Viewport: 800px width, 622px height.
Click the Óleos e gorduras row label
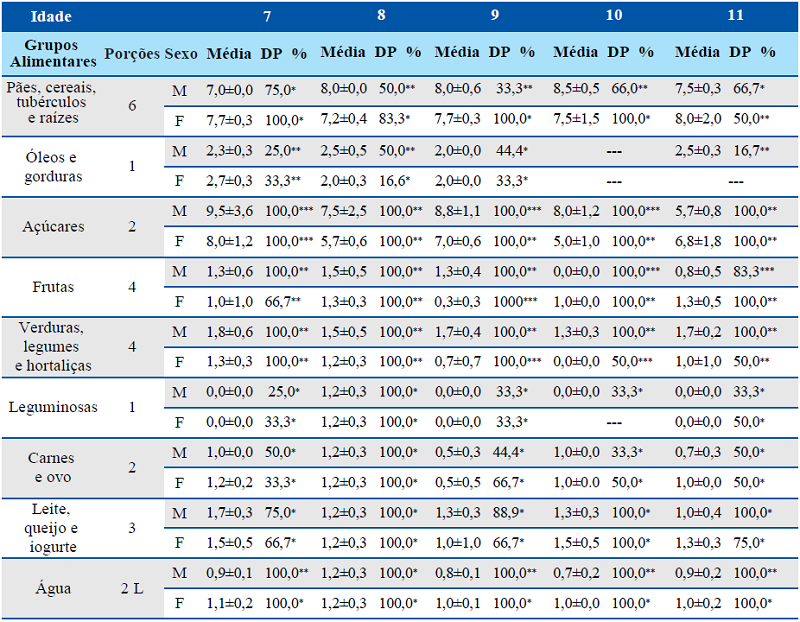pyautogui.click(x=51, y=166)
